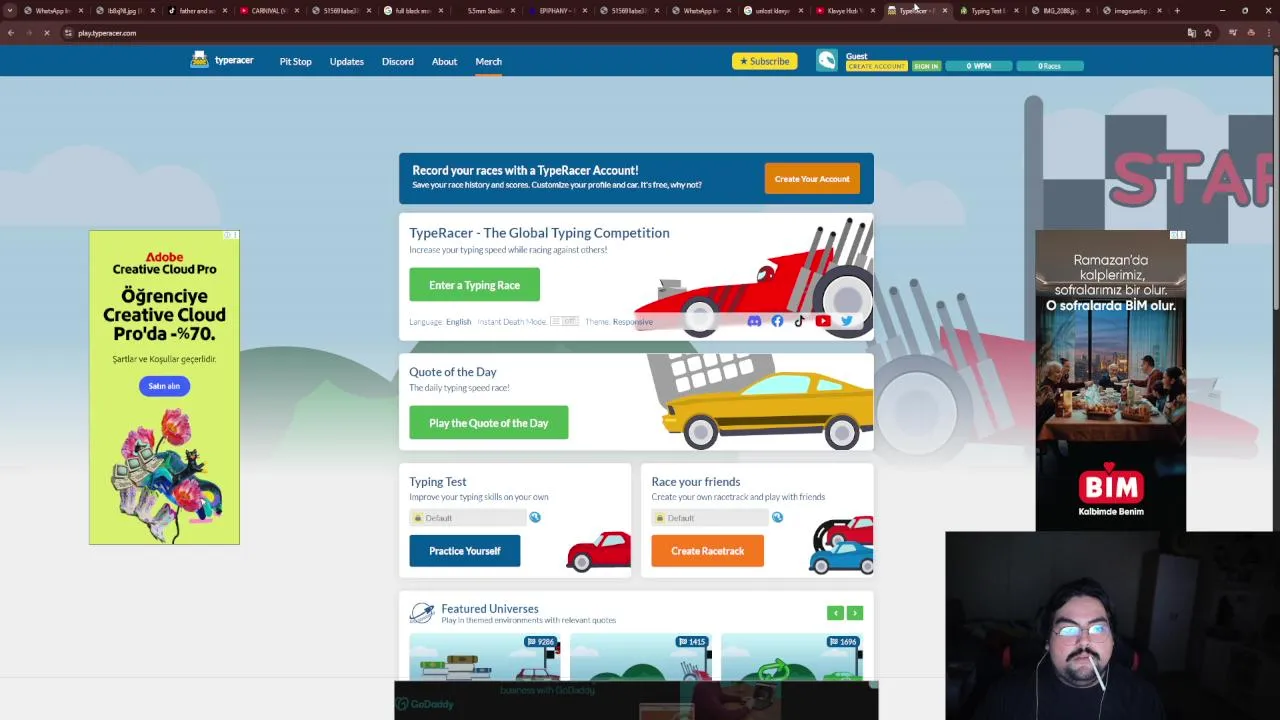Click the Featured Universes rocket icon
The image size is (1280, 720).
pyautogui.click(x=422, y=612)
